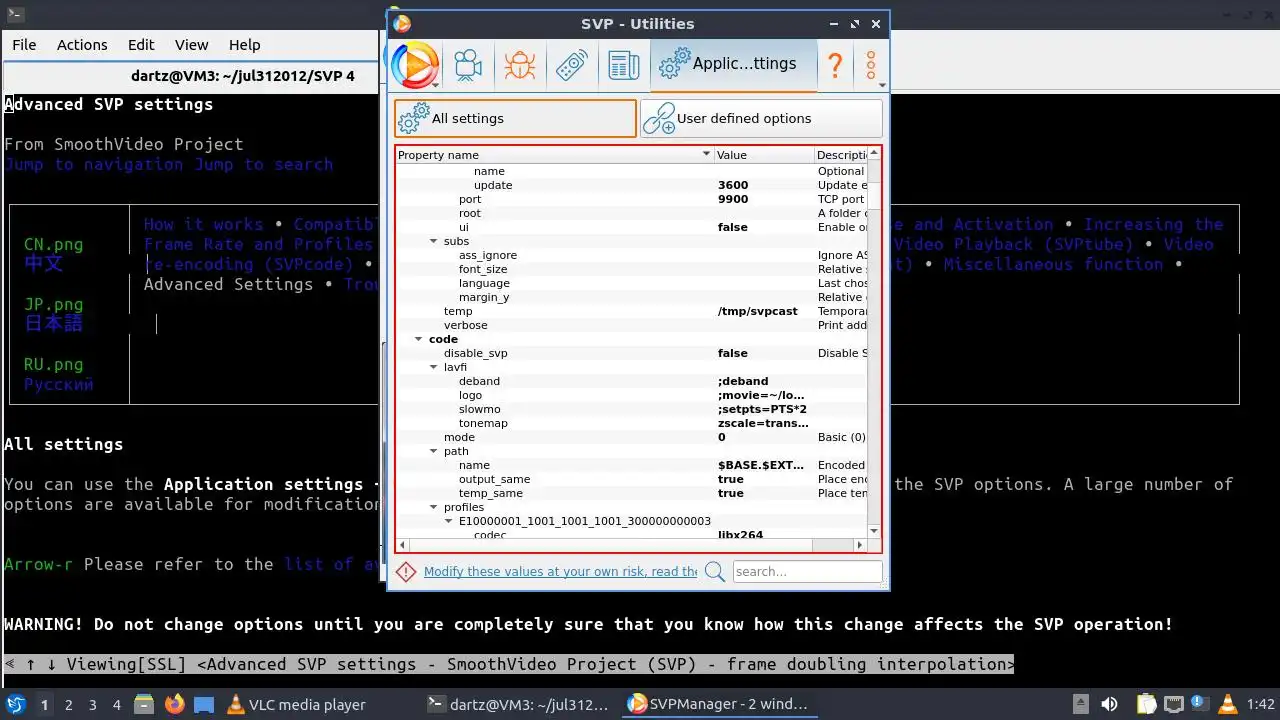Open the remote control tab
This screenshot has width=1280, height=720.
point(571,66)
